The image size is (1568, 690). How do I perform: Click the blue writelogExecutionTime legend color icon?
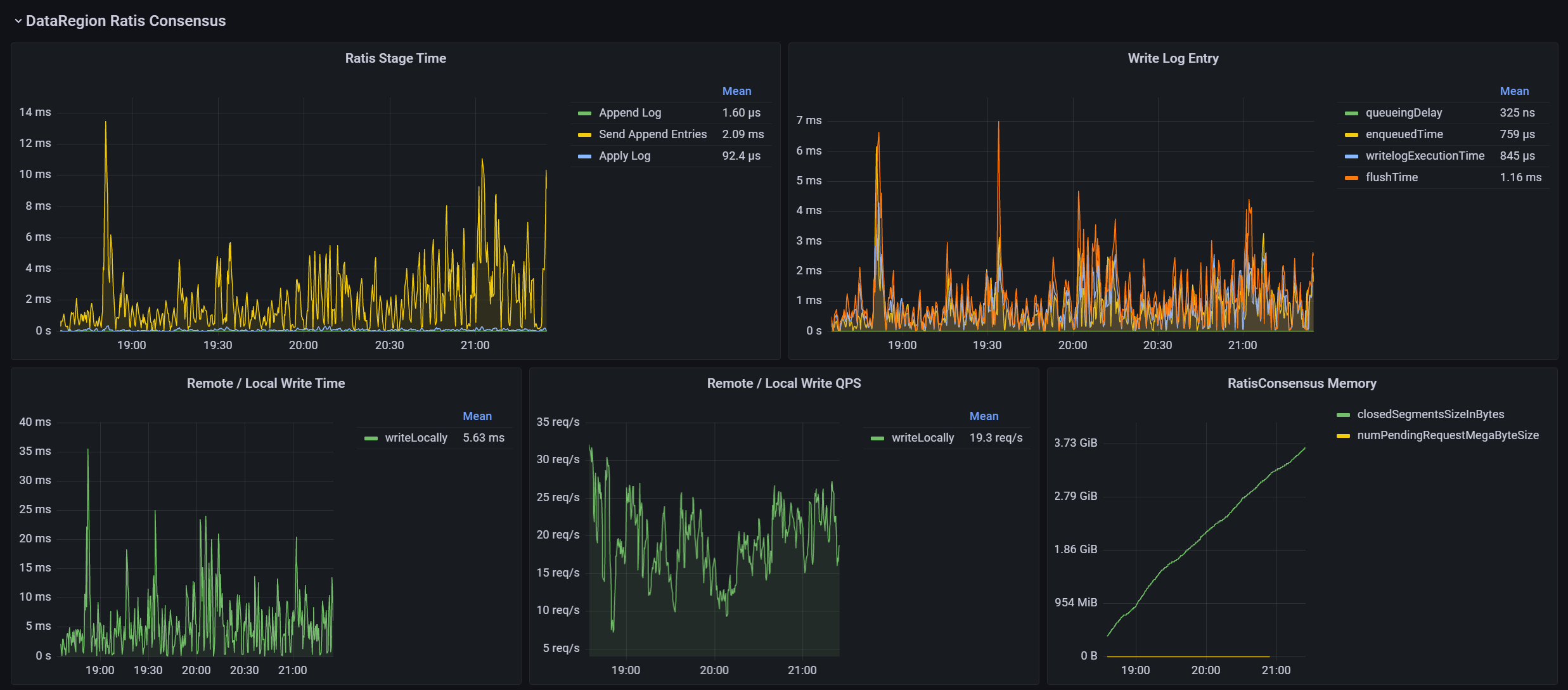point(1351,157)
